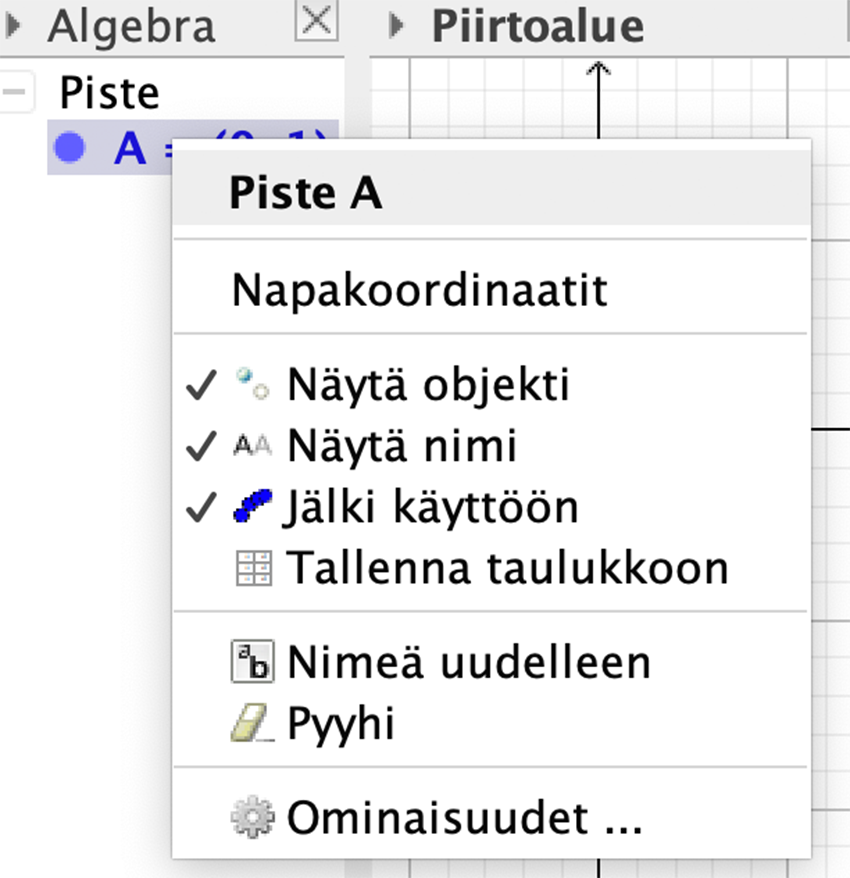
Task: Close the Algebra view with X
Action: coord(316,21)
